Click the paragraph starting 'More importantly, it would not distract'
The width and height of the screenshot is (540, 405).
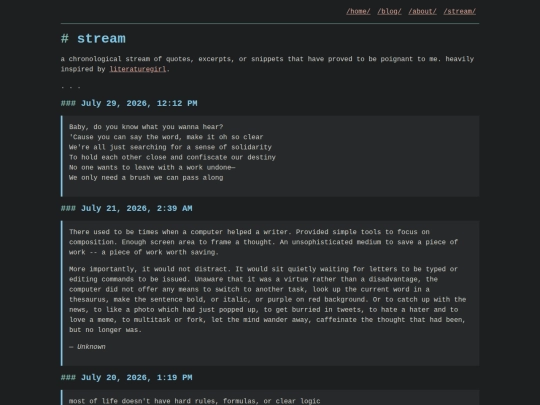pyautogui.click(x=268, y=299)
